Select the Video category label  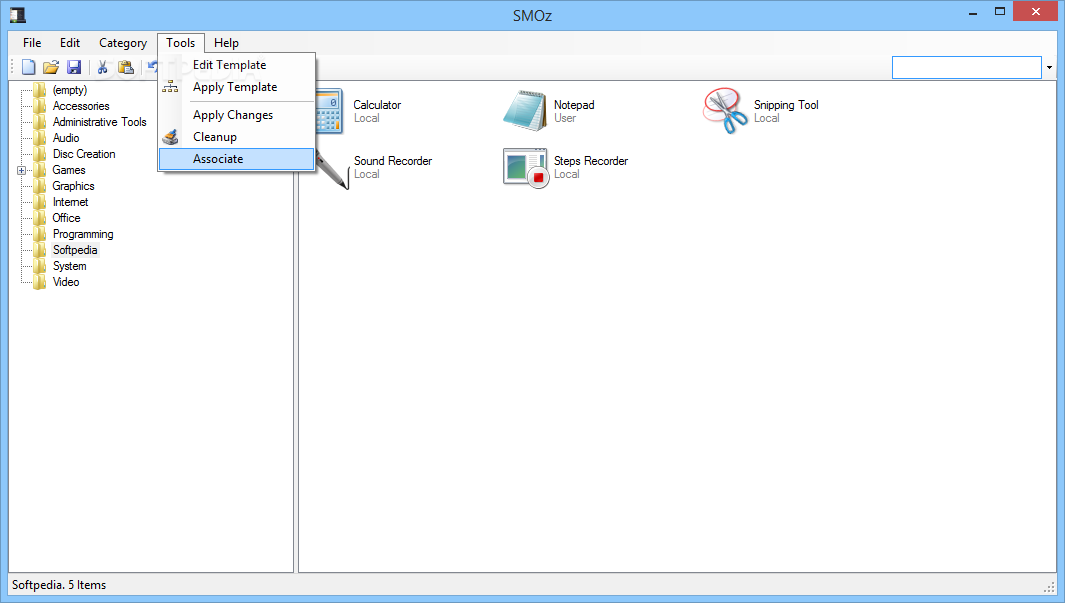[66, 282]
